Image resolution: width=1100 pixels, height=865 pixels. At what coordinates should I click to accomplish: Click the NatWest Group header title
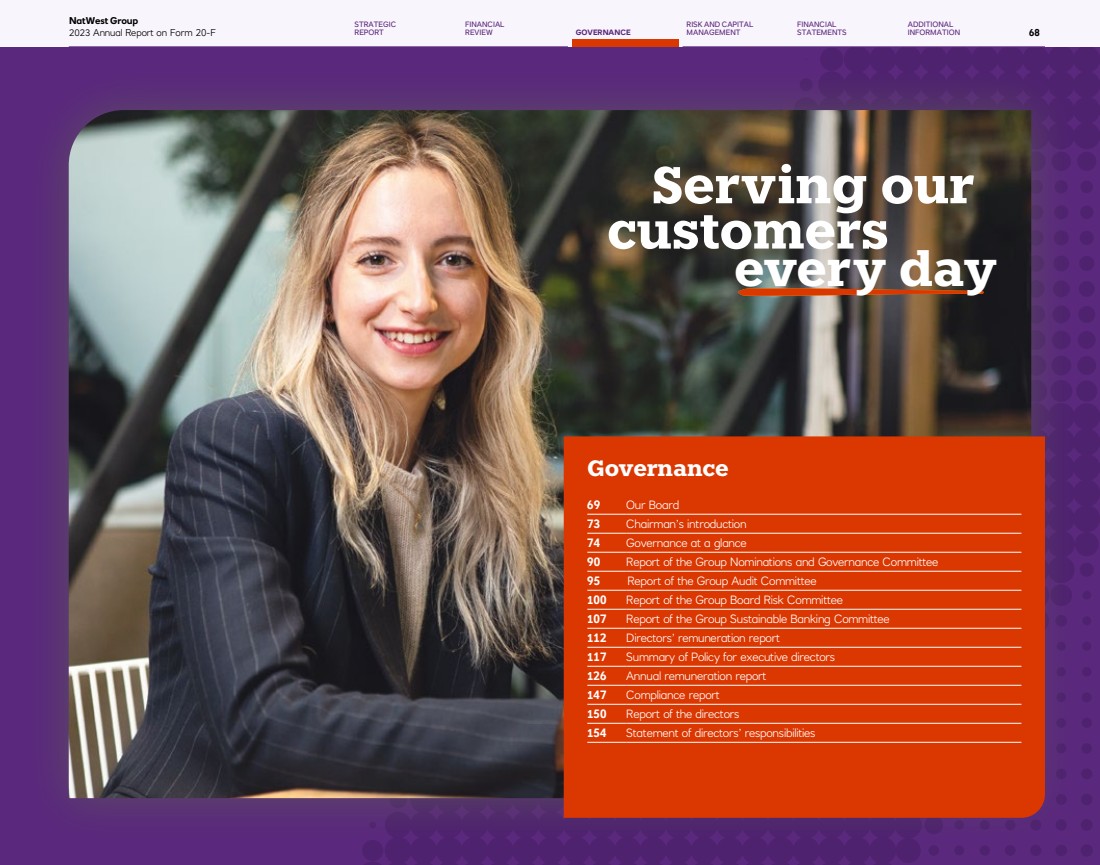tap(103, 20)
